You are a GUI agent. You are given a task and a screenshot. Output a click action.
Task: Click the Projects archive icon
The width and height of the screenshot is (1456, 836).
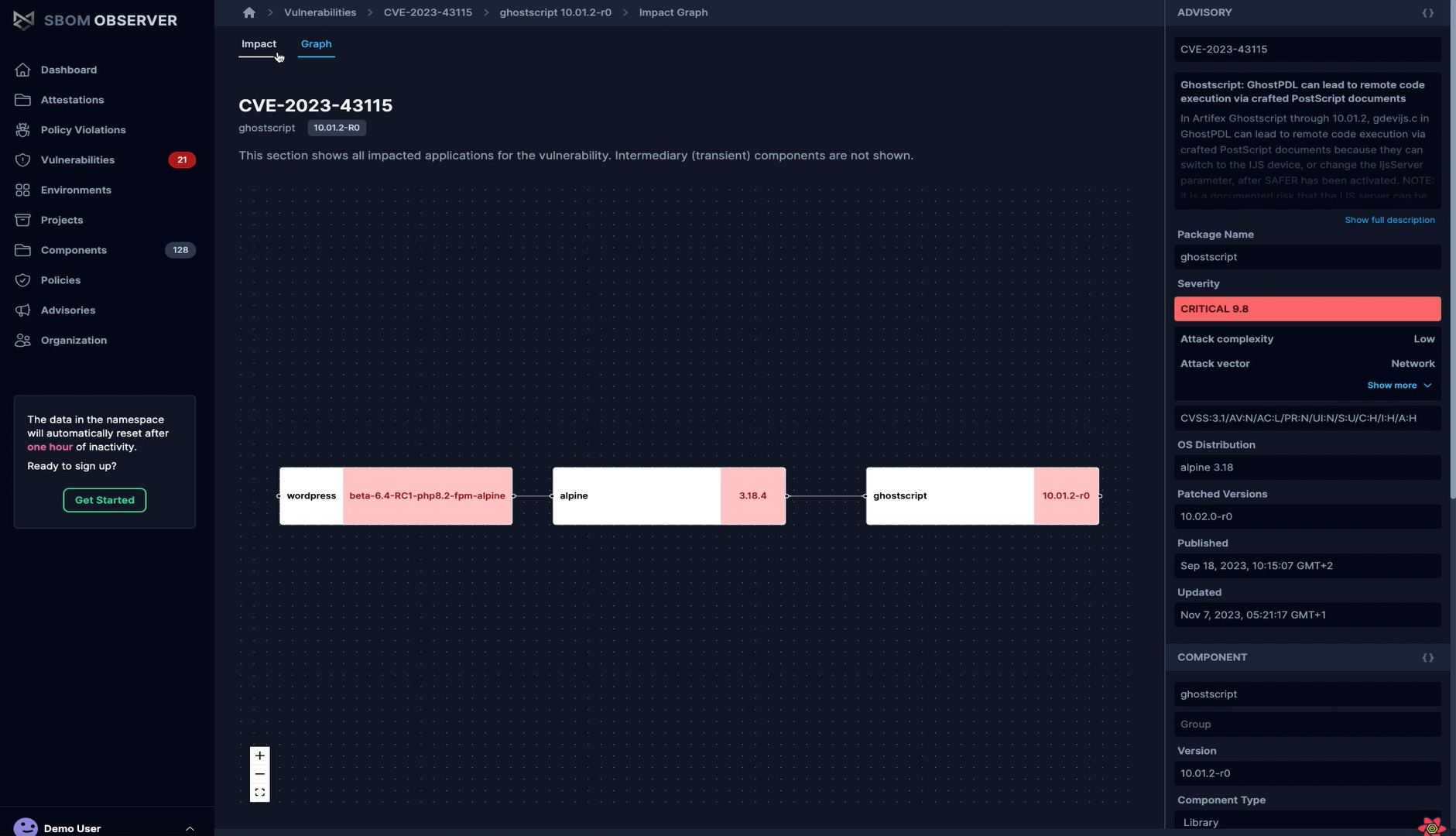(22, 221)
